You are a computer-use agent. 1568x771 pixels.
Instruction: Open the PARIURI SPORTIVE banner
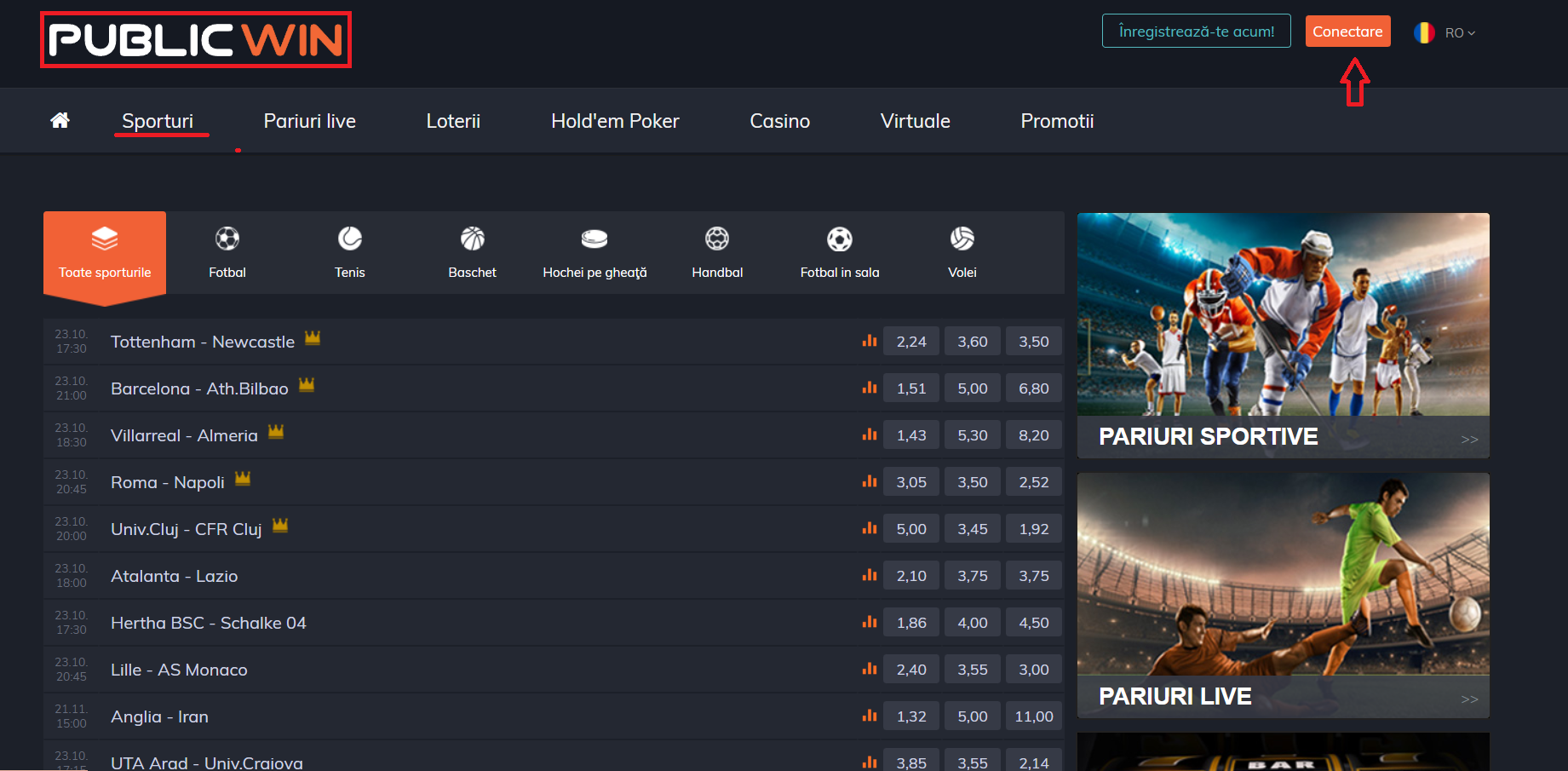pos(1284,336)
